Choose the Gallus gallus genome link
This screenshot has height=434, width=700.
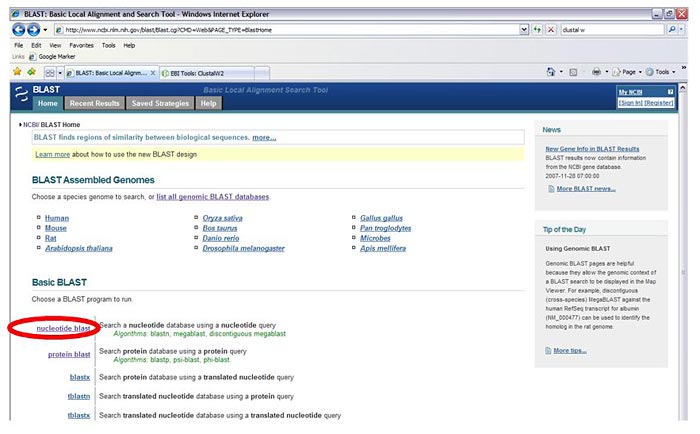(381, 218)
